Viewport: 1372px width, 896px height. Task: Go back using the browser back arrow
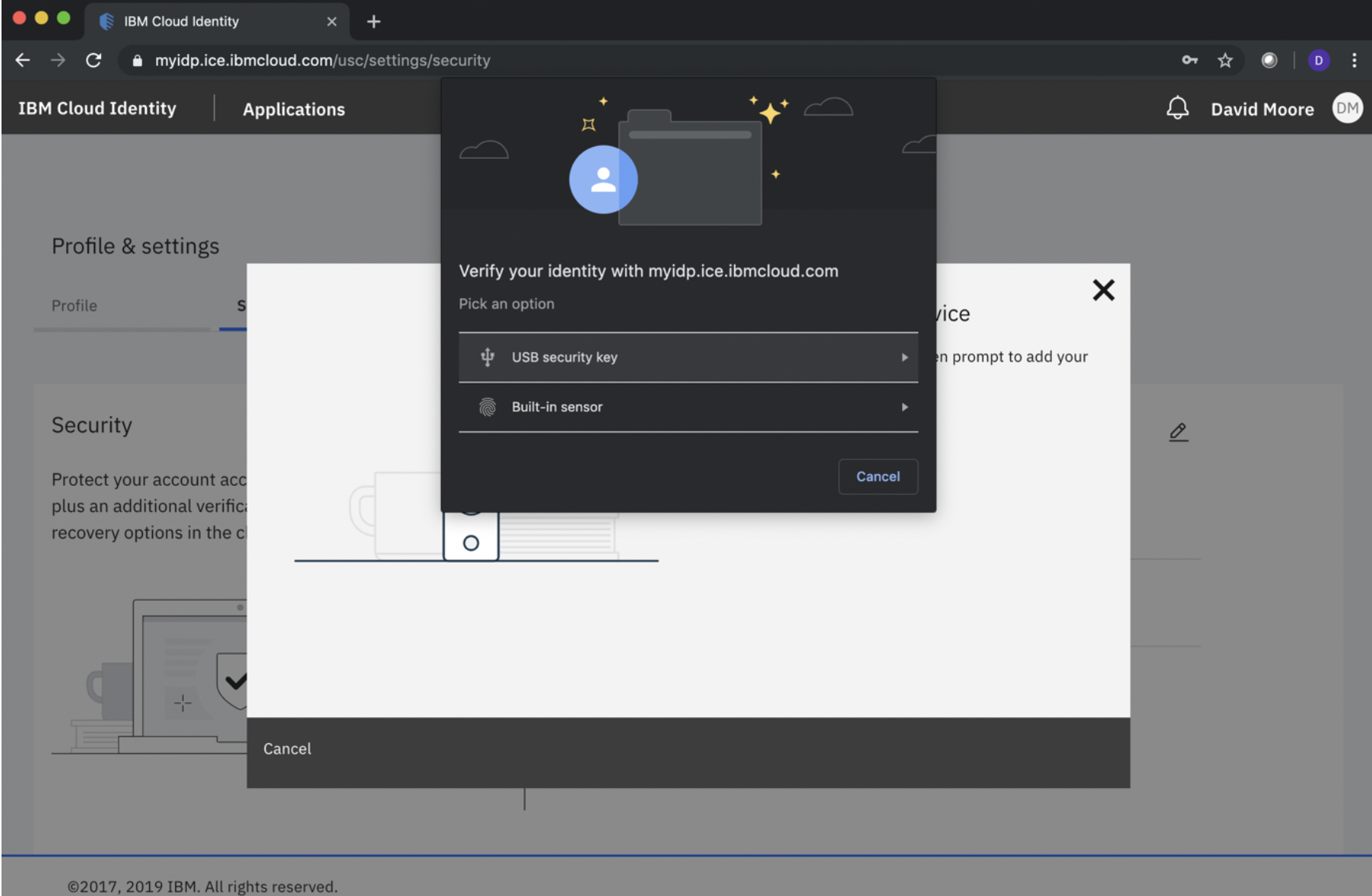tap(23, 60)
